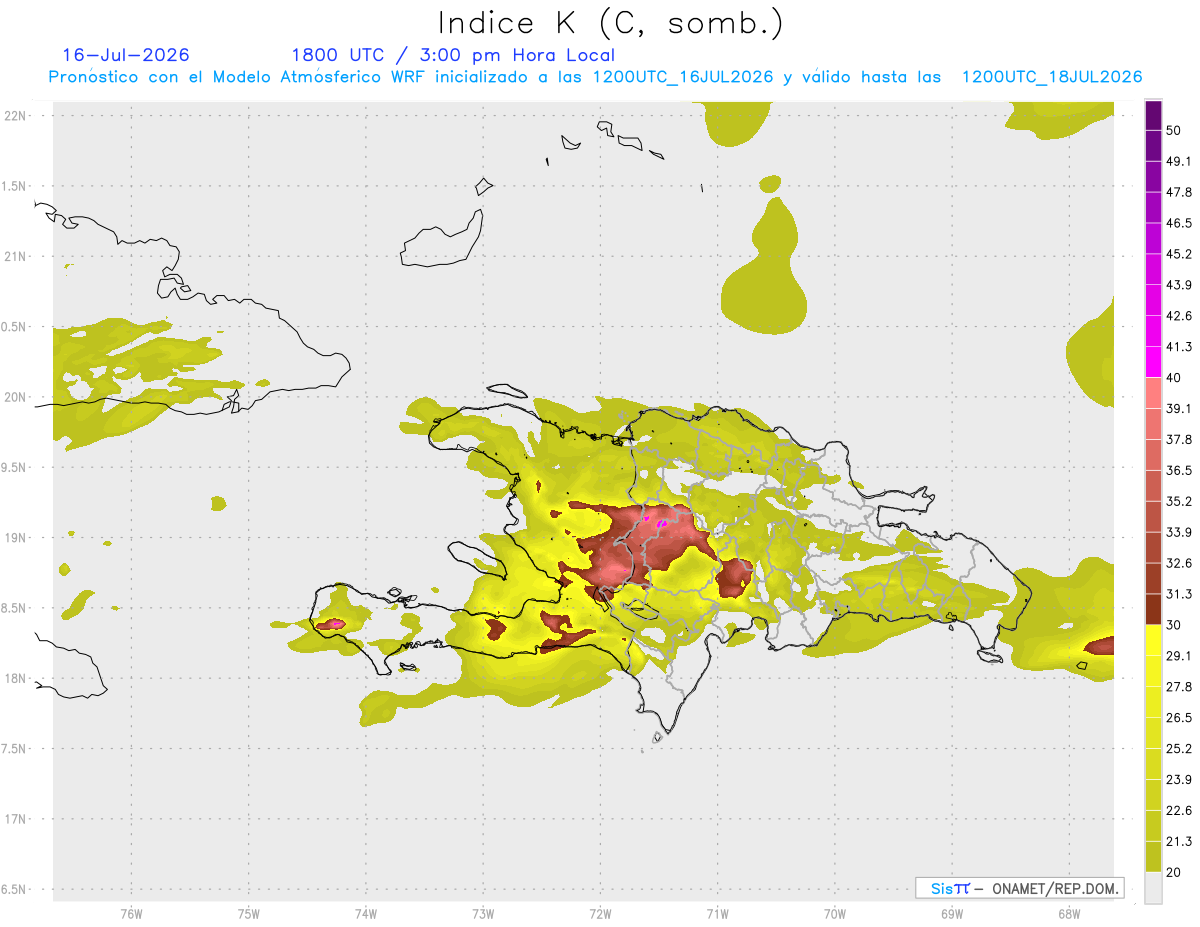Viewport: 1200px width, 927px height.
Task: Click the colorbar value "42.6"
Action: pos(1179,316)
